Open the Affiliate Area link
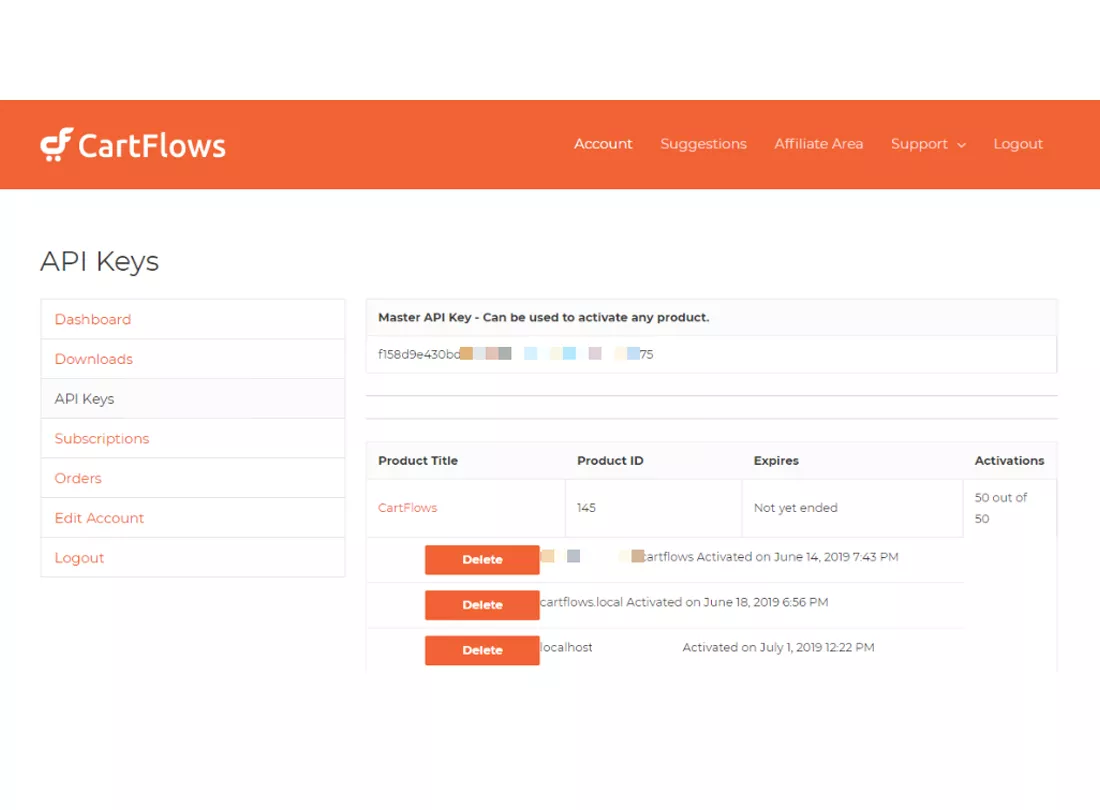This screenshot has height=810, width=1100. [818, 144]
